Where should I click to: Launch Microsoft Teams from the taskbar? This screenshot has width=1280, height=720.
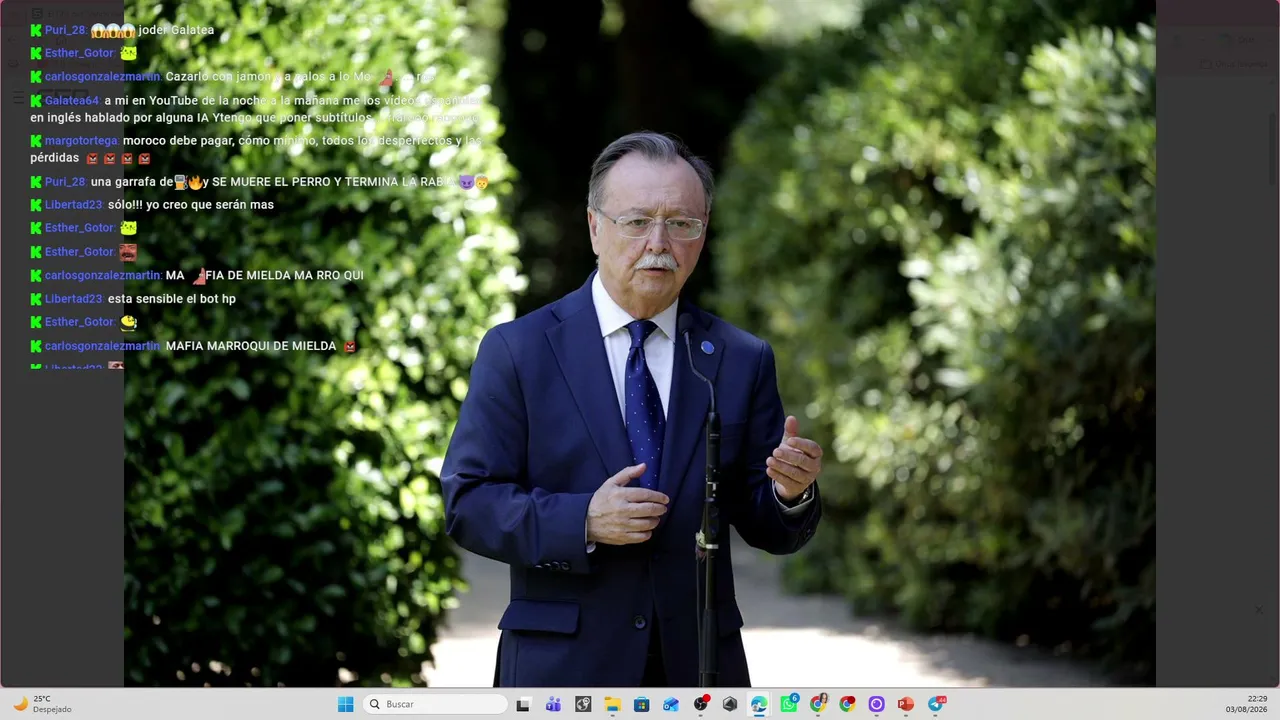pyautogui.click(x=553, y=704)
